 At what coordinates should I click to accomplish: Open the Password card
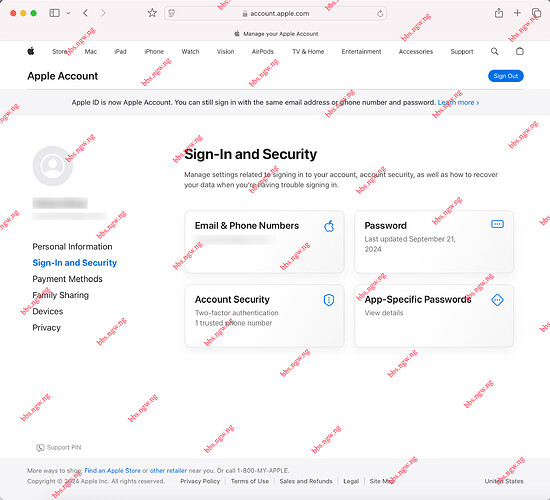click(434, 241)
